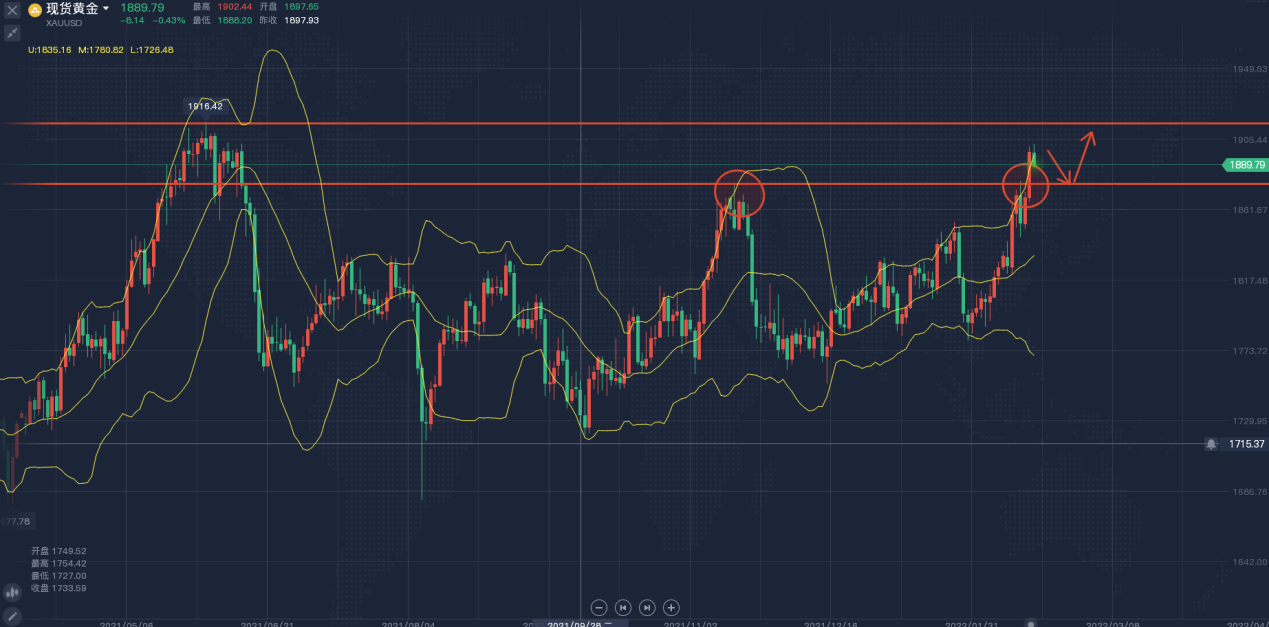Click the time-axis marker dot near 2022/01/31
Viewport: 1269px width, 627px height.
pyautogui.click(x=1032, y=623)
